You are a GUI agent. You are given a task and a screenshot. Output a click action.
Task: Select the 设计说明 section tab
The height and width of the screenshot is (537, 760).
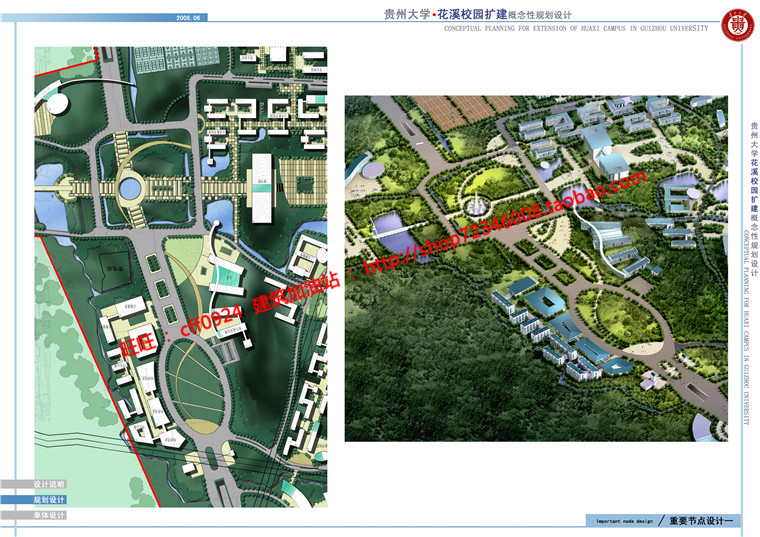point(33,484)
